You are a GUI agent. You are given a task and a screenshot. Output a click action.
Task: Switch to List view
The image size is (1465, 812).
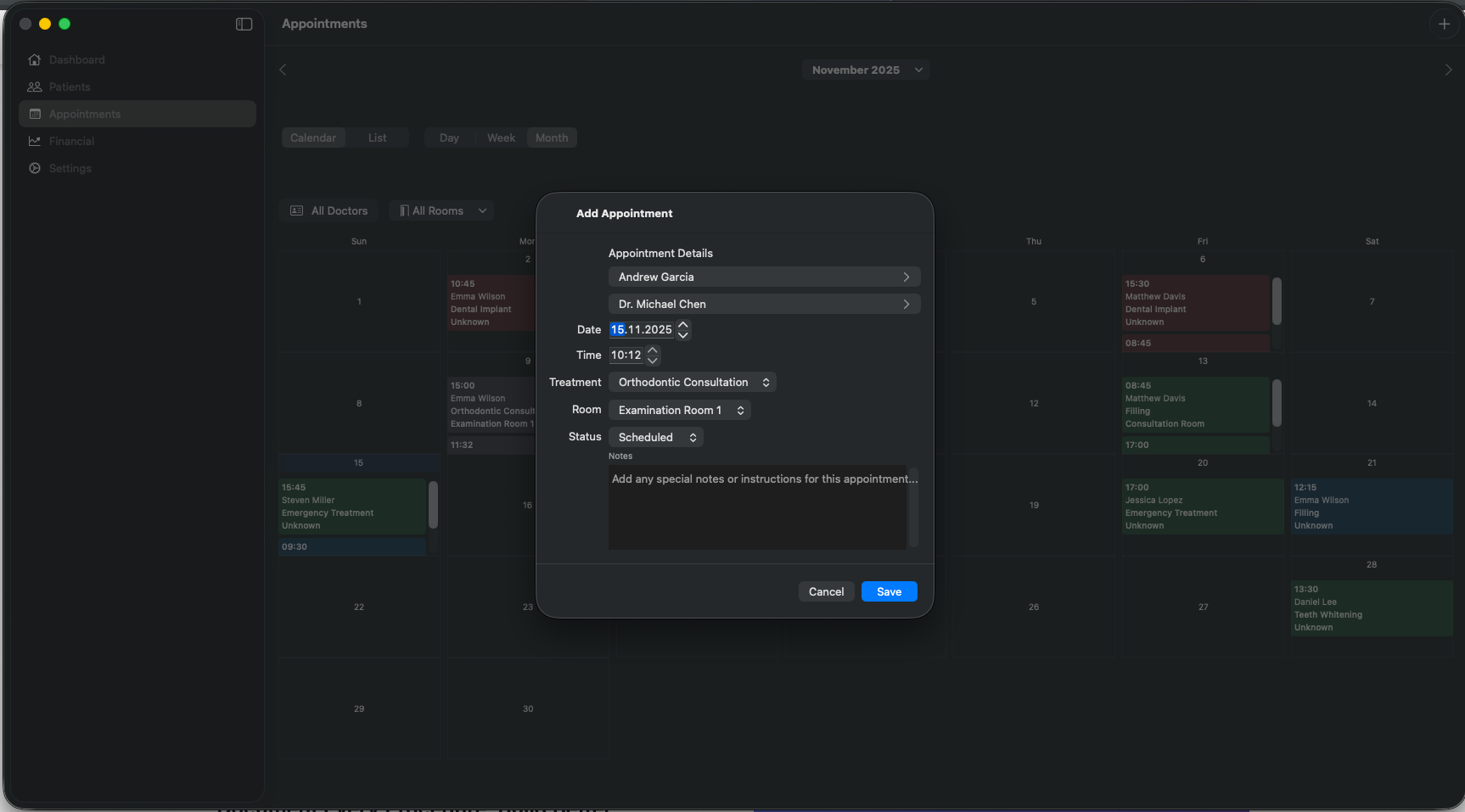(x=378, y=137)
